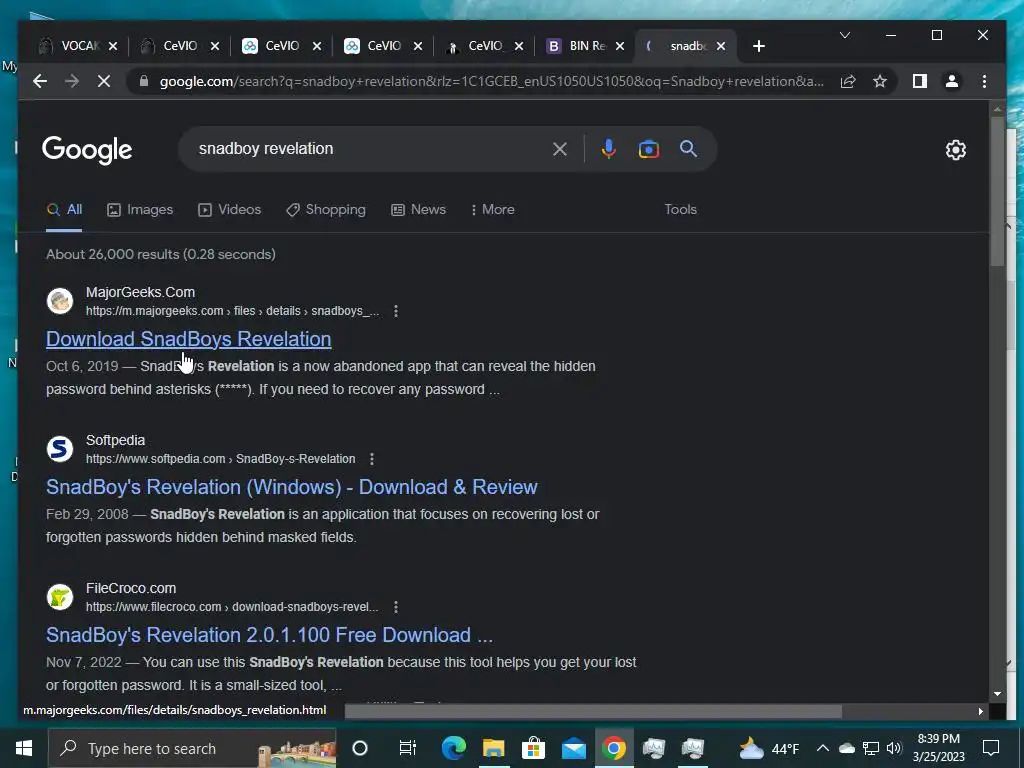Open the tab search chevron
Image resolution: width=1024 pixels, height=768 pixels.
(844, 35)
